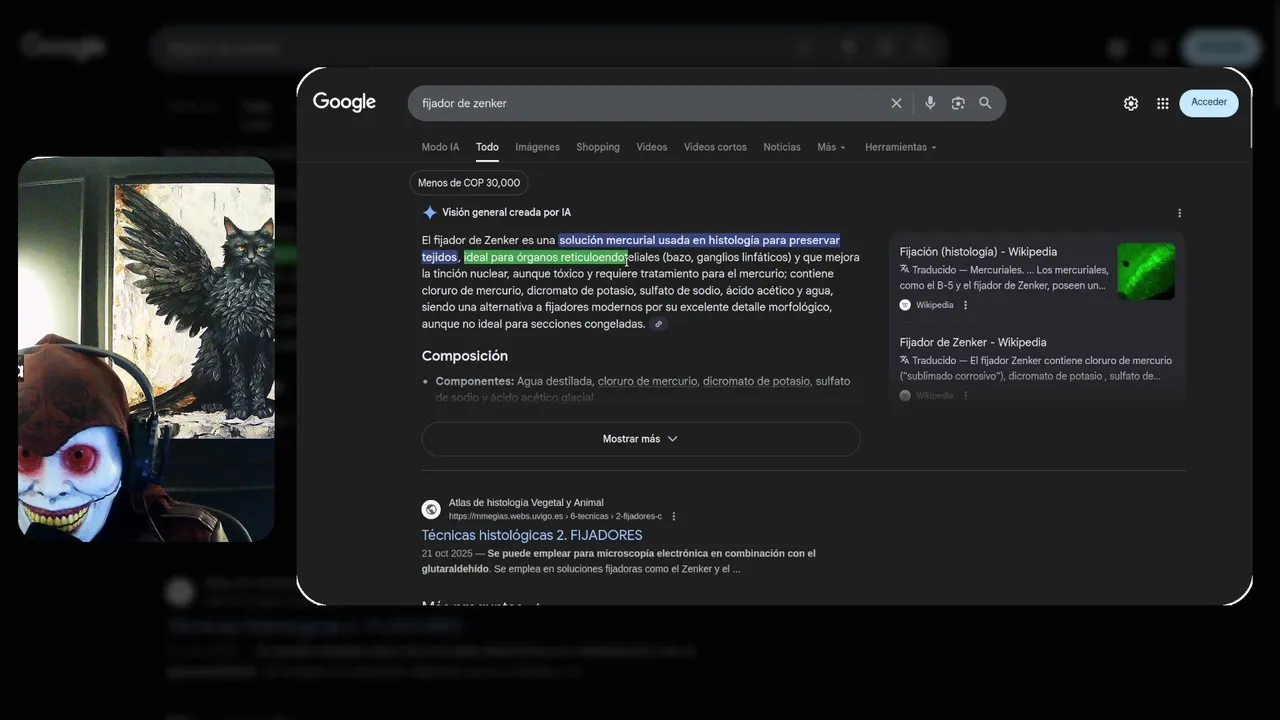This screenshot has height=720, width=1280.
Task: Click the magnifying glass search icon
Action: pyautogui.click(x=985, y=103)
